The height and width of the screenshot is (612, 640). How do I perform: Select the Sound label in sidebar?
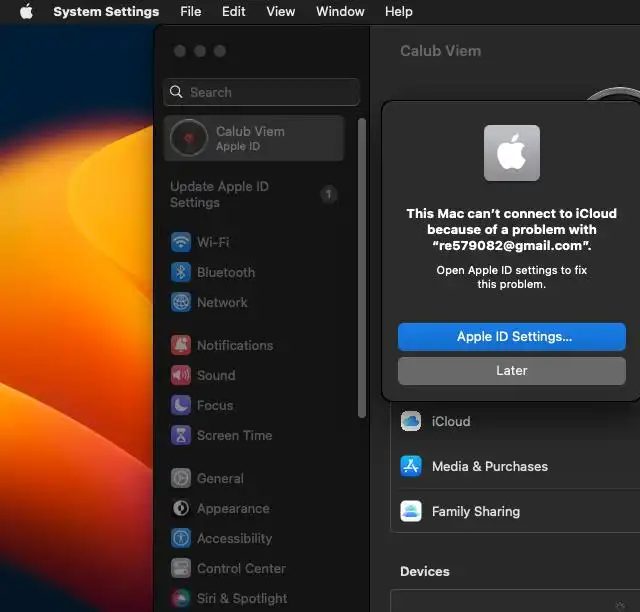tap(216, 375)
